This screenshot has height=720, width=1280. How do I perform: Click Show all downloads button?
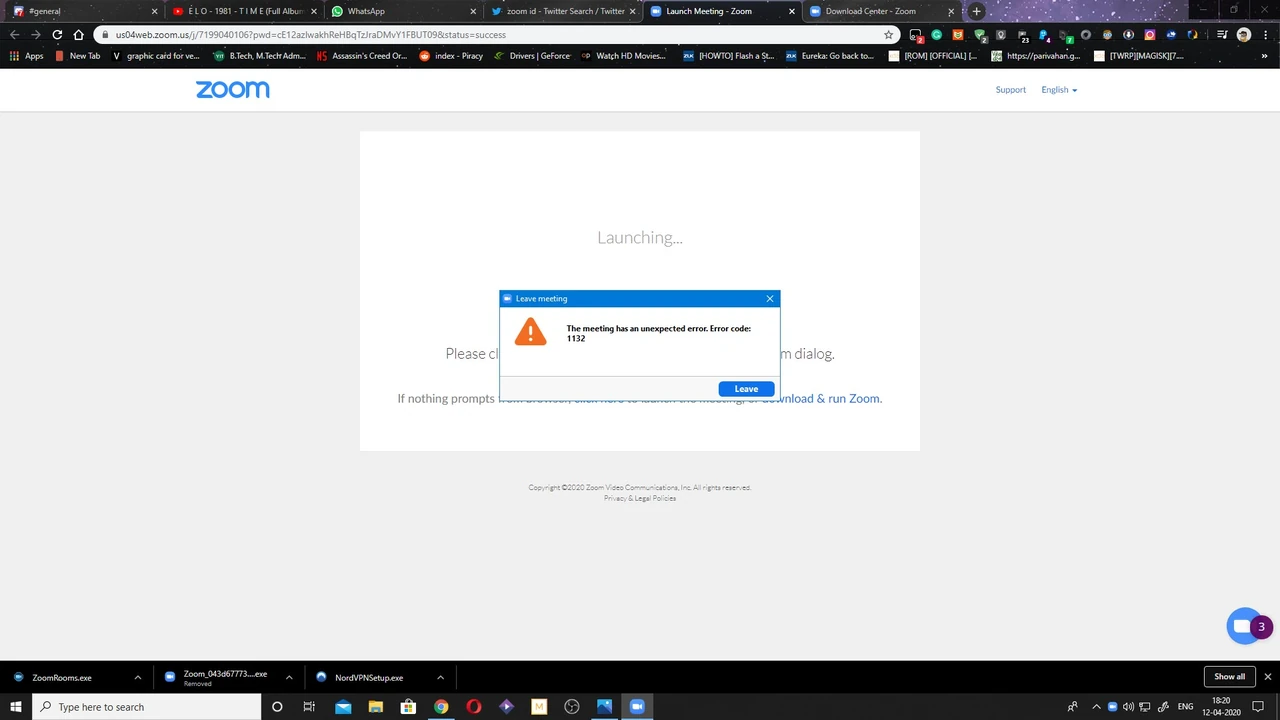click(x=1229, y=677)
